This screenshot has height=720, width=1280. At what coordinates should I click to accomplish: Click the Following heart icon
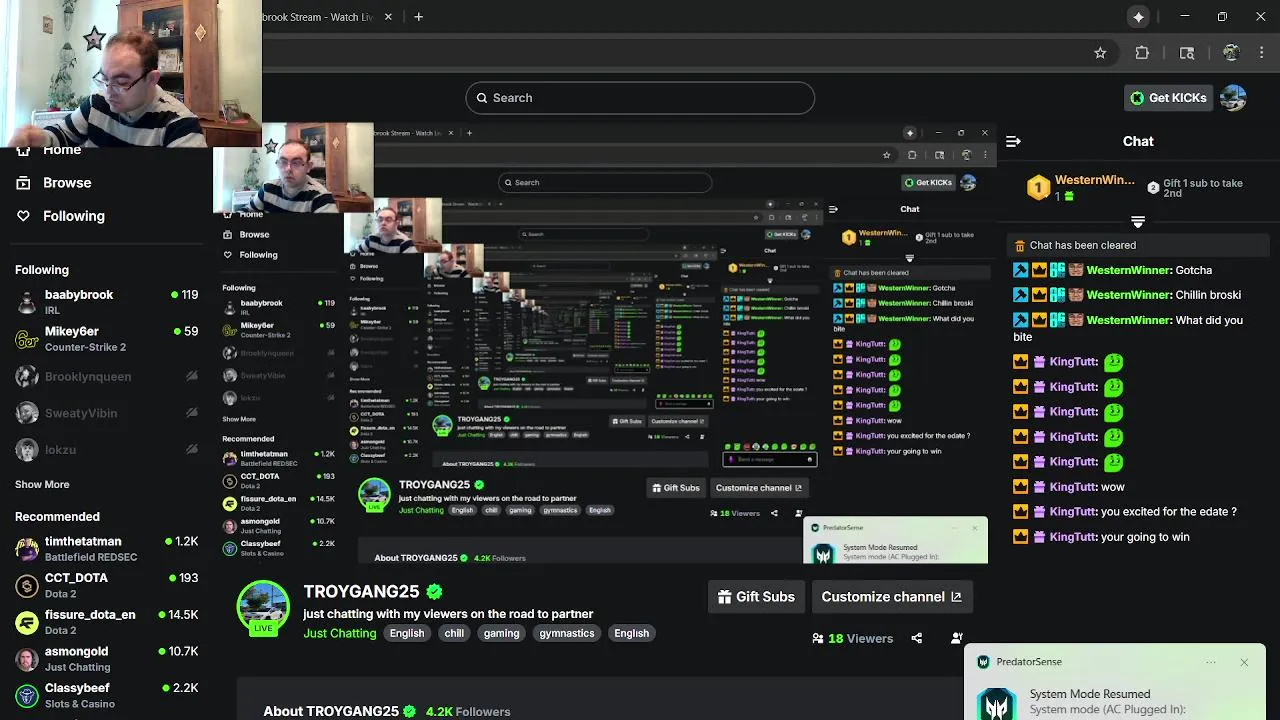tap(23, 216)
